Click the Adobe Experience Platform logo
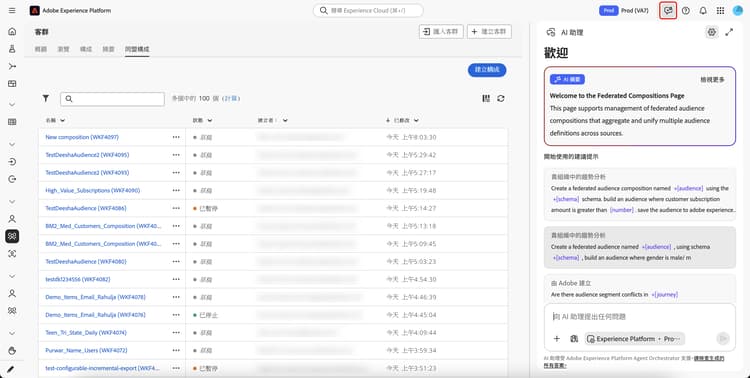The height and width of the screenshot is (378, 750). [34, 11]
